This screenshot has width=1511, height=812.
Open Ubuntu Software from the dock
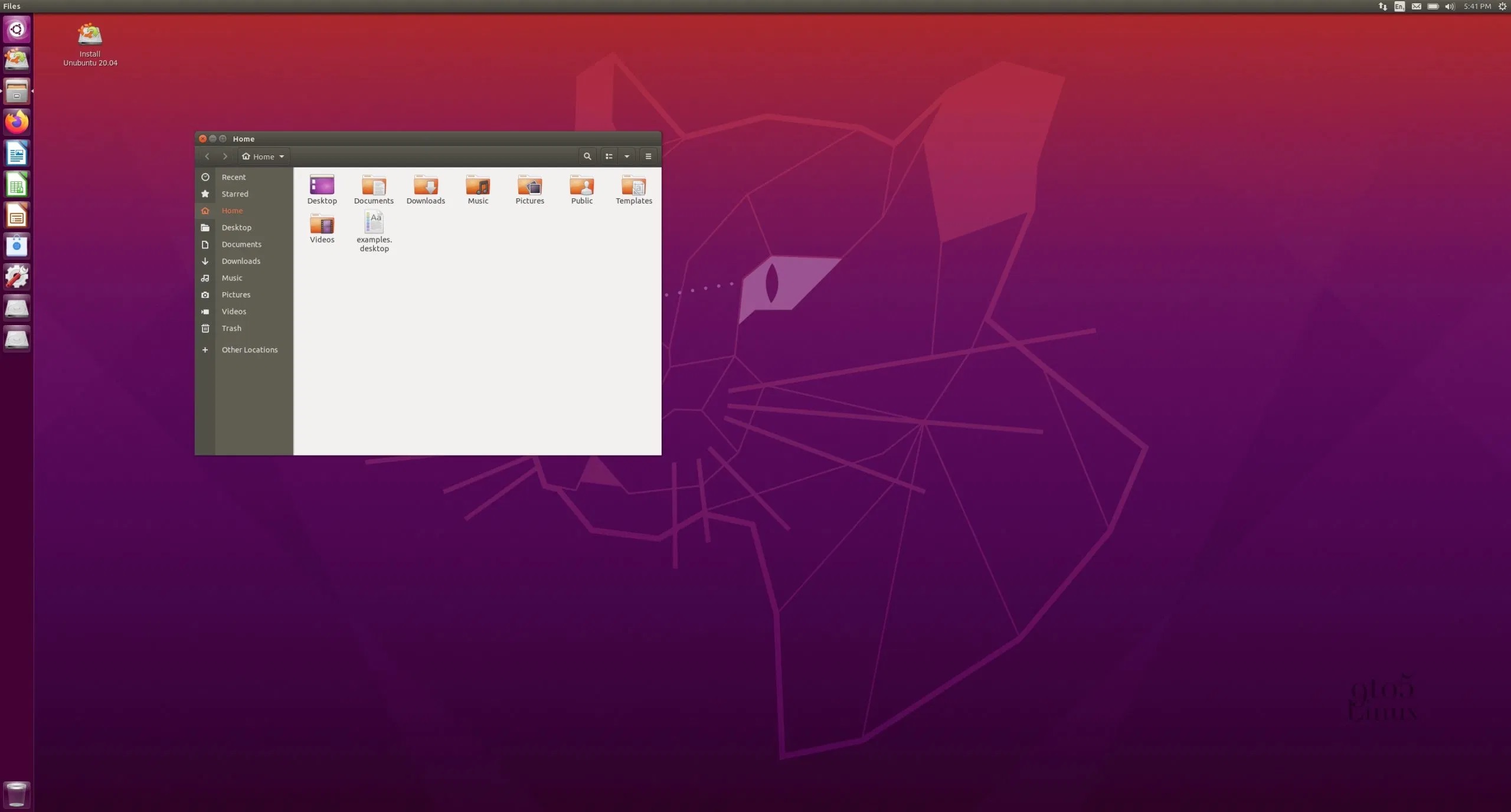17,246
